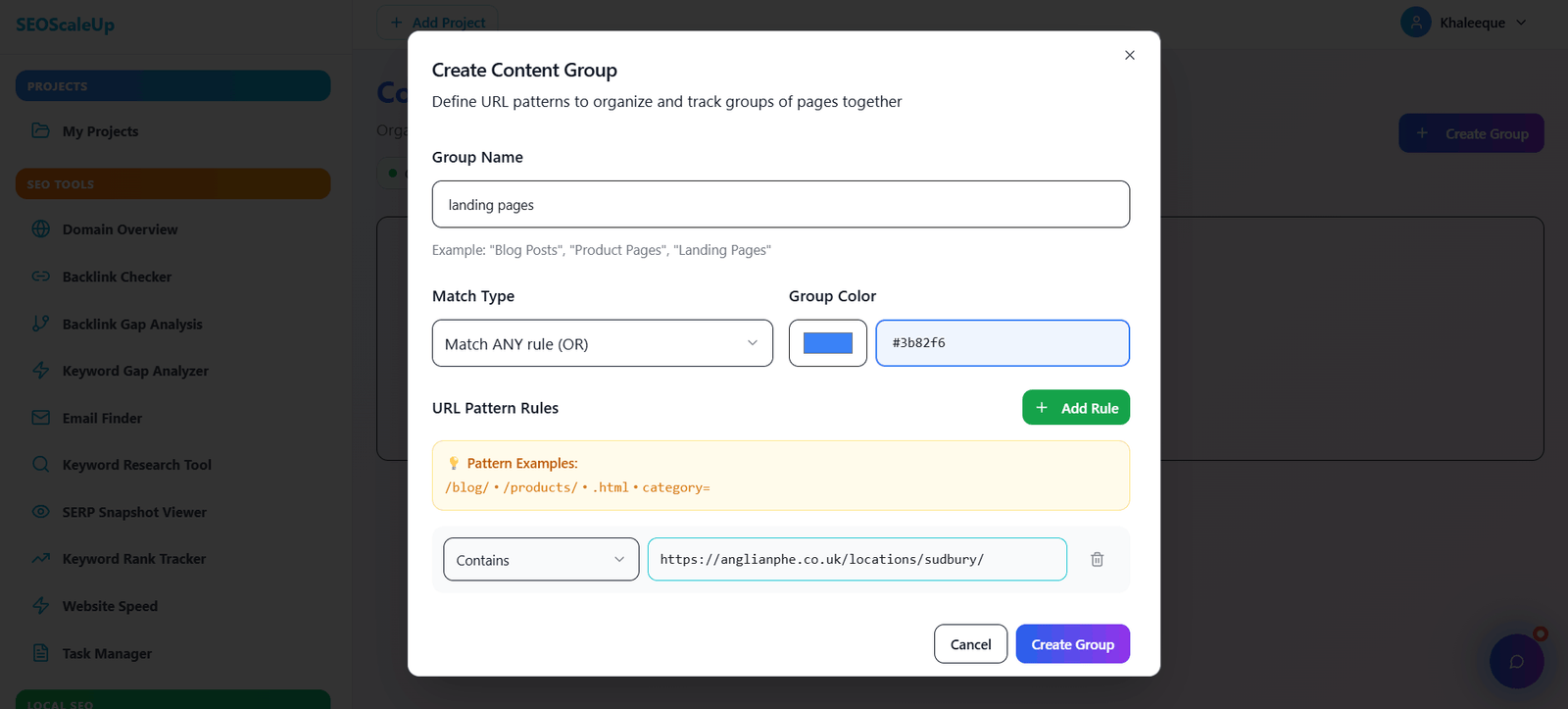The width and height of the screenshot is (1568, 709).
Task: Click the plus icon in Add Project button
Action: [396, 22]
